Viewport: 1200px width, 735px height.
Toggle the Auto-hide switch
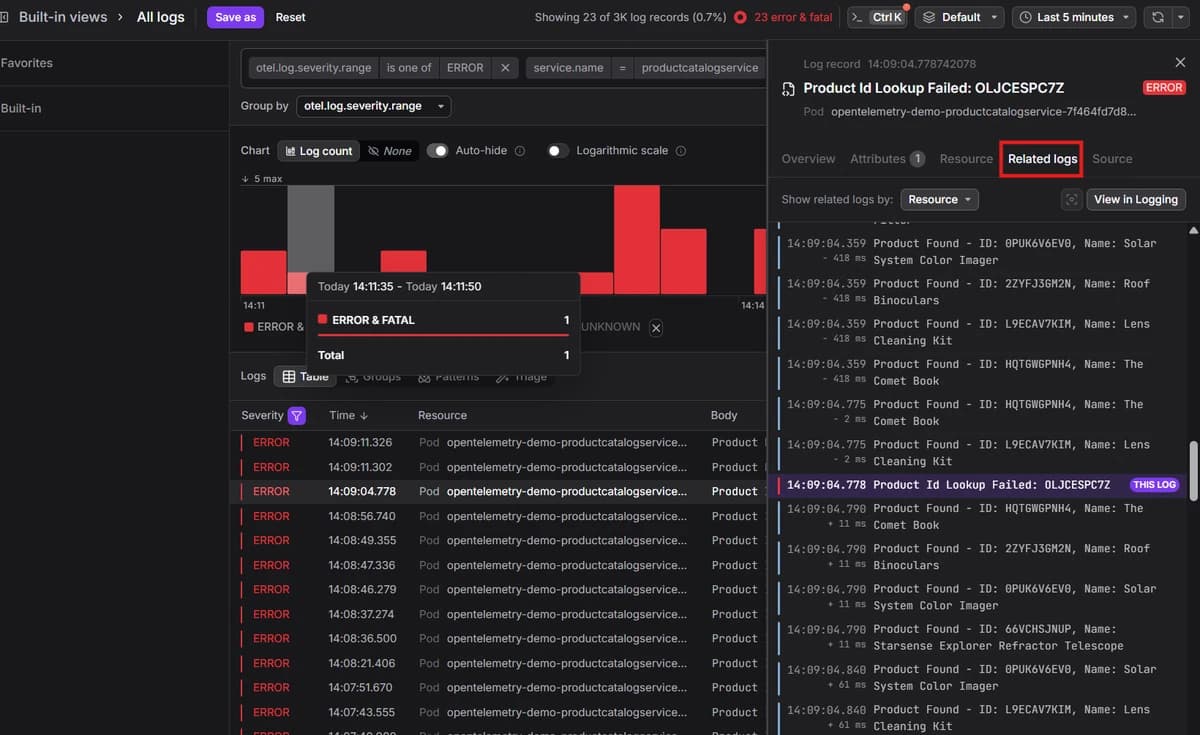pos(437,151)
